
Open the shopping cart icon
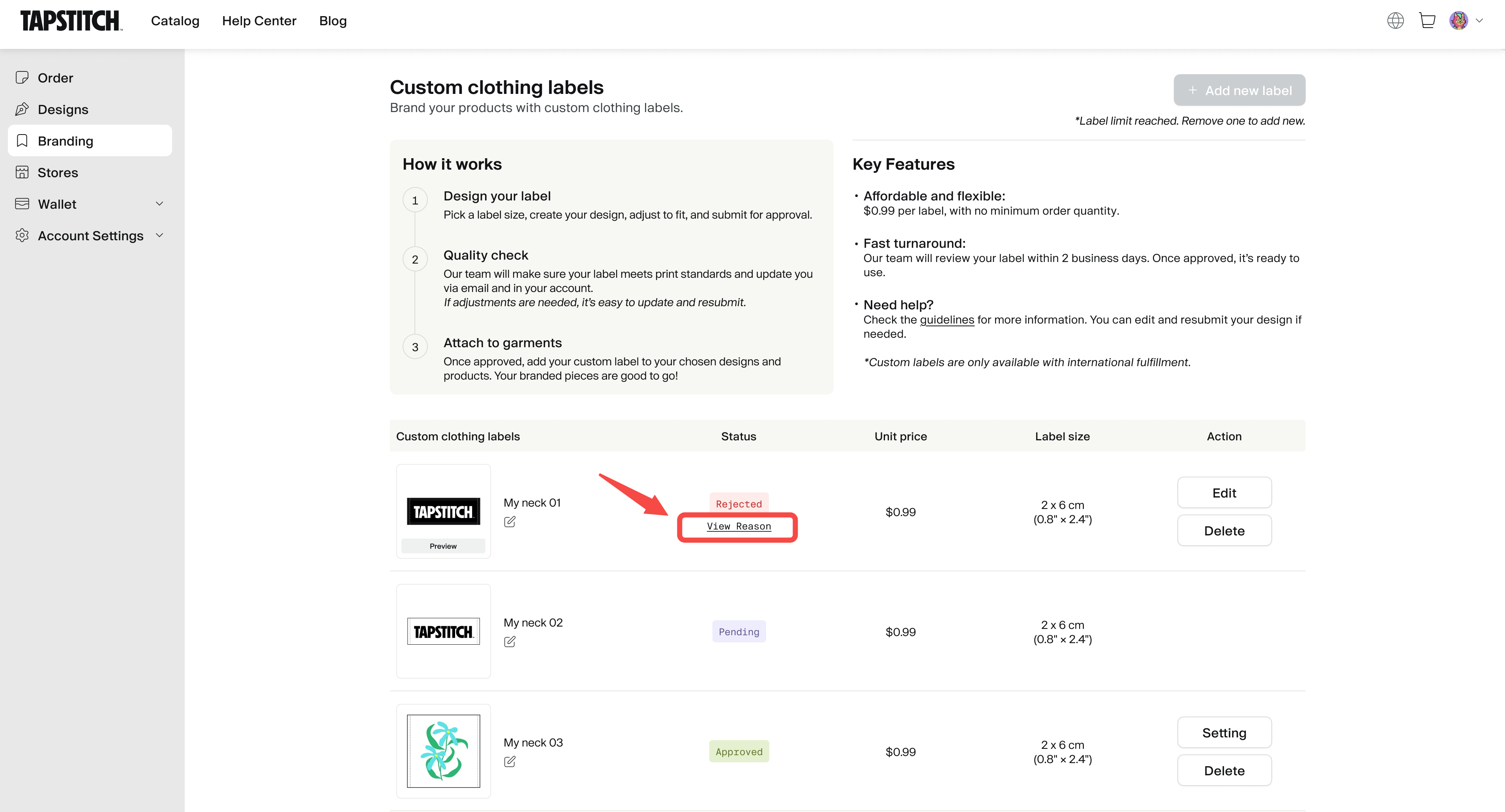click(x=1427, y=21)
